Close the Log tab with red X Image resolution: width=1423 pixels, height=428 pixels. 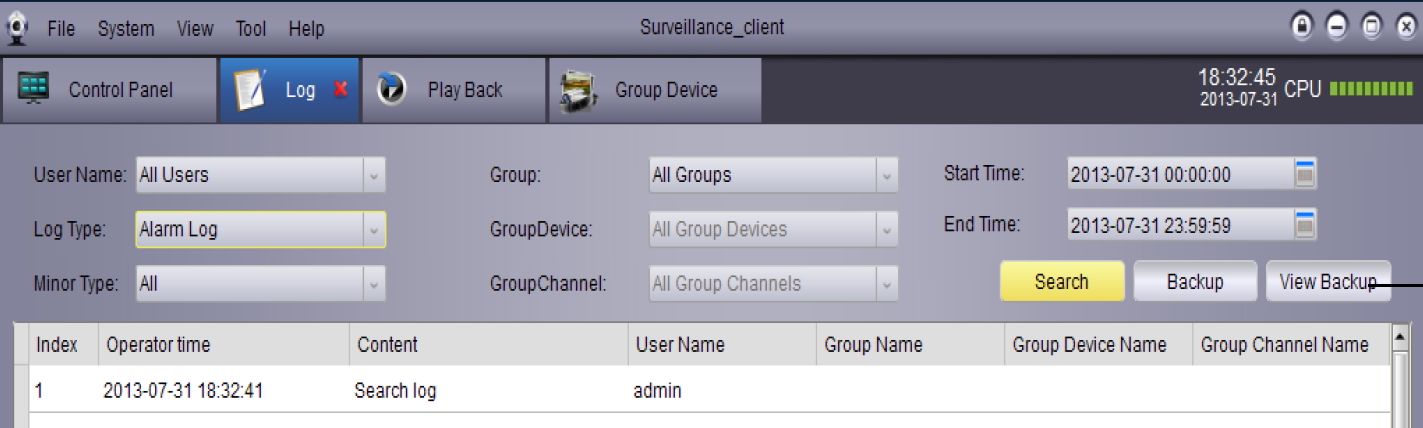(340, 90)
